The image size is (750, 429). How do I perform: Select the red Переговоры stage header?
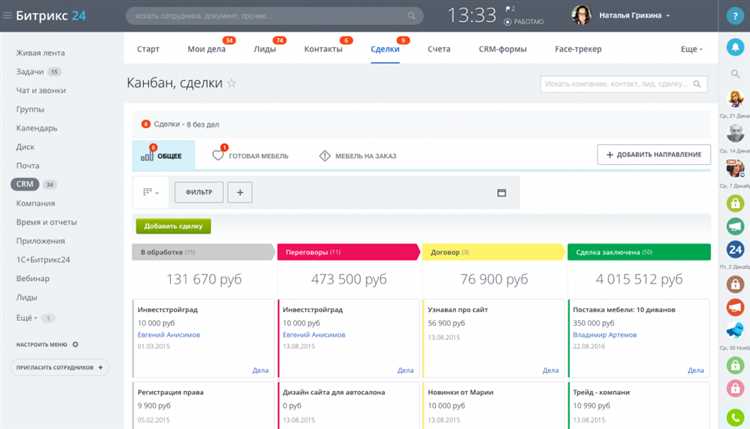pyautogui.click(x=348, y=252)
